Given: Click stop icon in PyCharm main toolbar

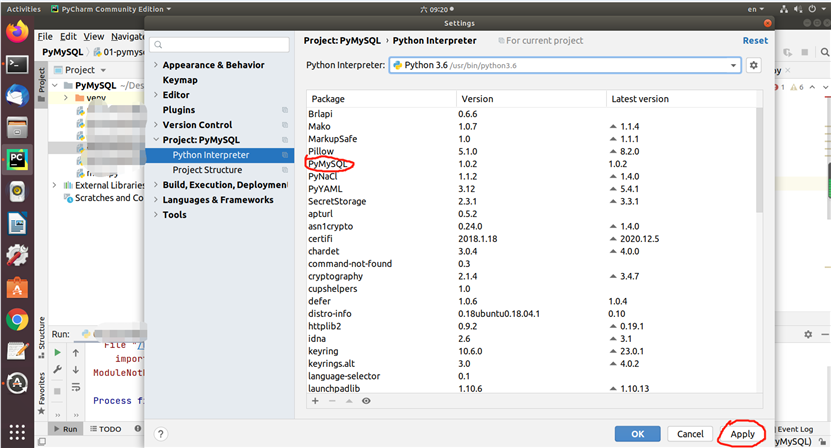Looking at the screenshot, I should [x=805, y=52].
